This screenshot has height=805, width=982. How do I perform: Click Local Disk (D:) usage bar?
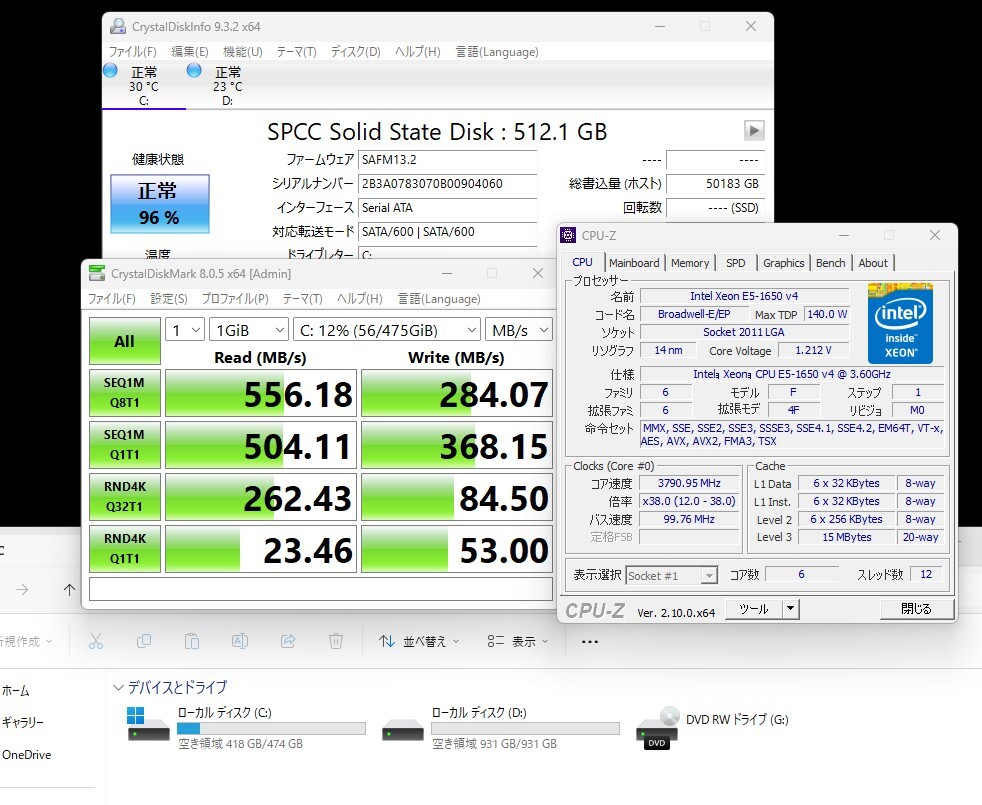(525, 728)
